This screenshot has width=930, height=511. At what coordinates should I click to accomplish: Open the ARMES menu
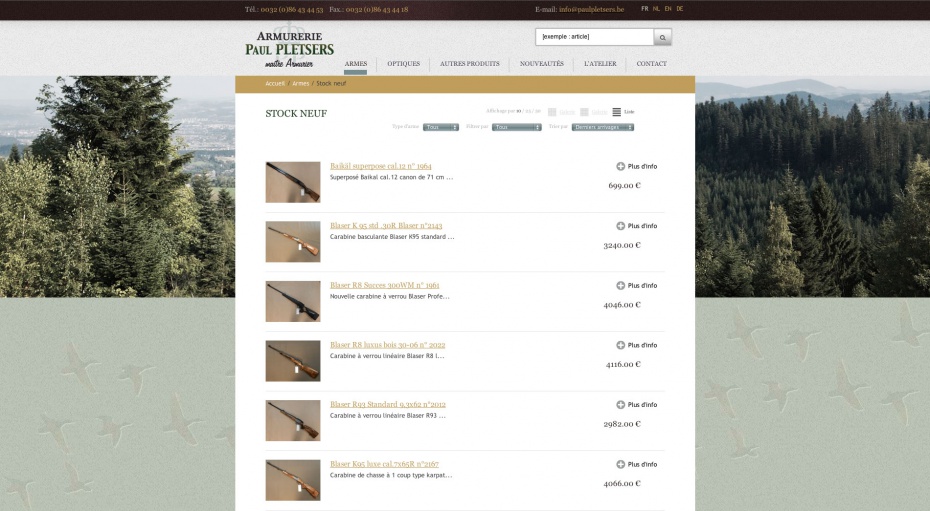coord(356,64)
